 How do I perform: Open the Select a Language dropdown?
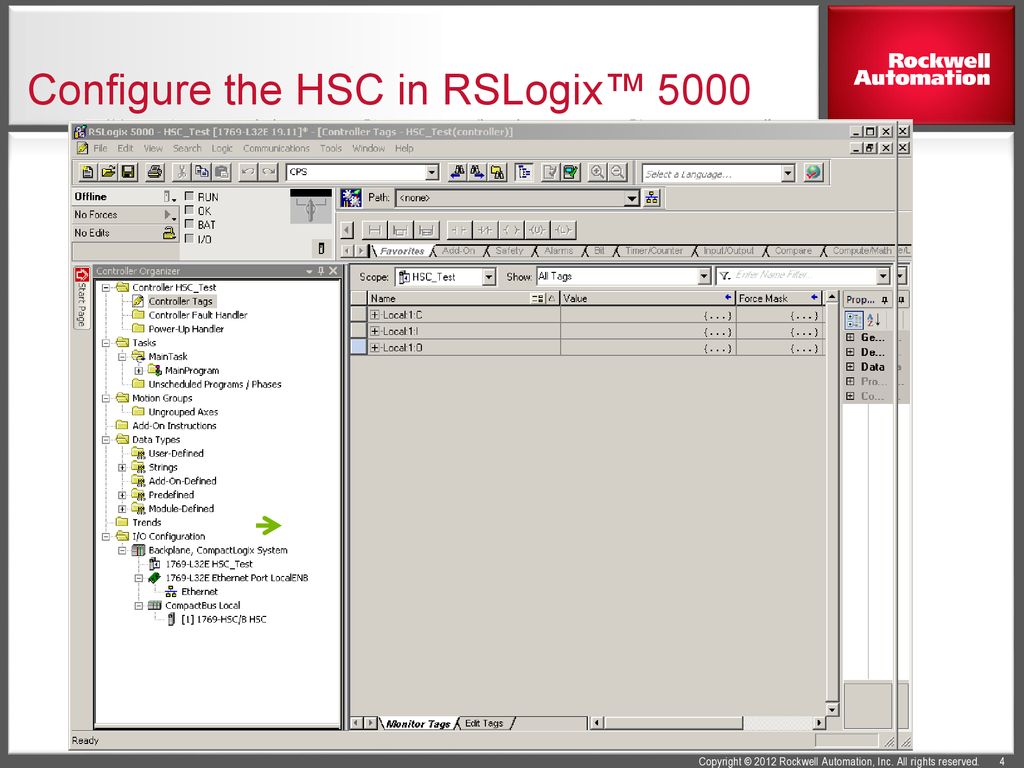(788, 173)
